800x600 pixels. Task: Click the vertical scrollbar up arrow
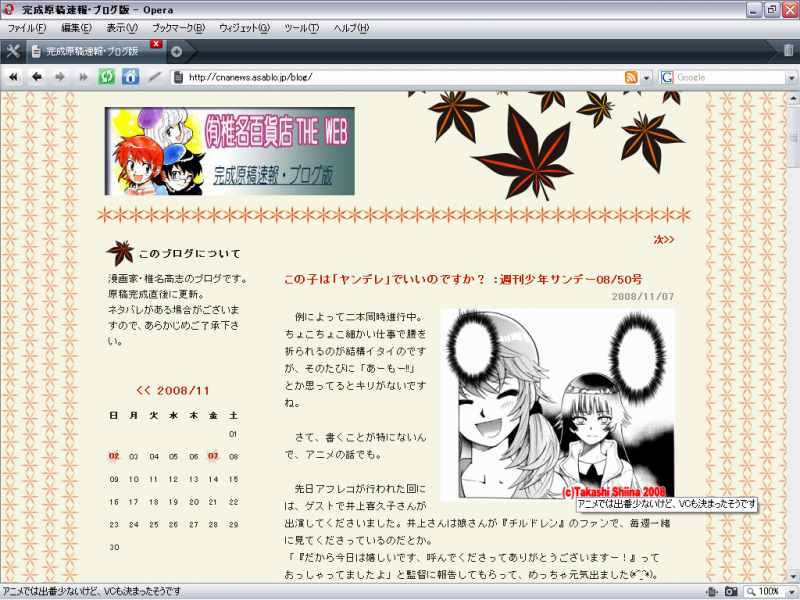[794, 97]
